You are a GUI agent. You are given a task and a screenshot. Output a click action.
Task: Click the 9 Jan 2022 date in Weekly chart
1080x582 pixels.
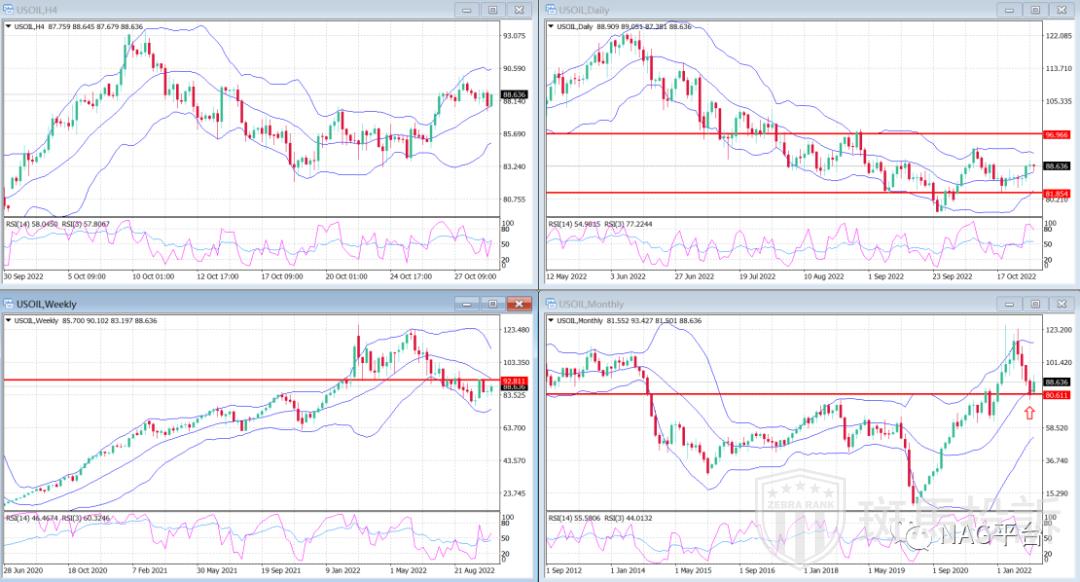342,570
